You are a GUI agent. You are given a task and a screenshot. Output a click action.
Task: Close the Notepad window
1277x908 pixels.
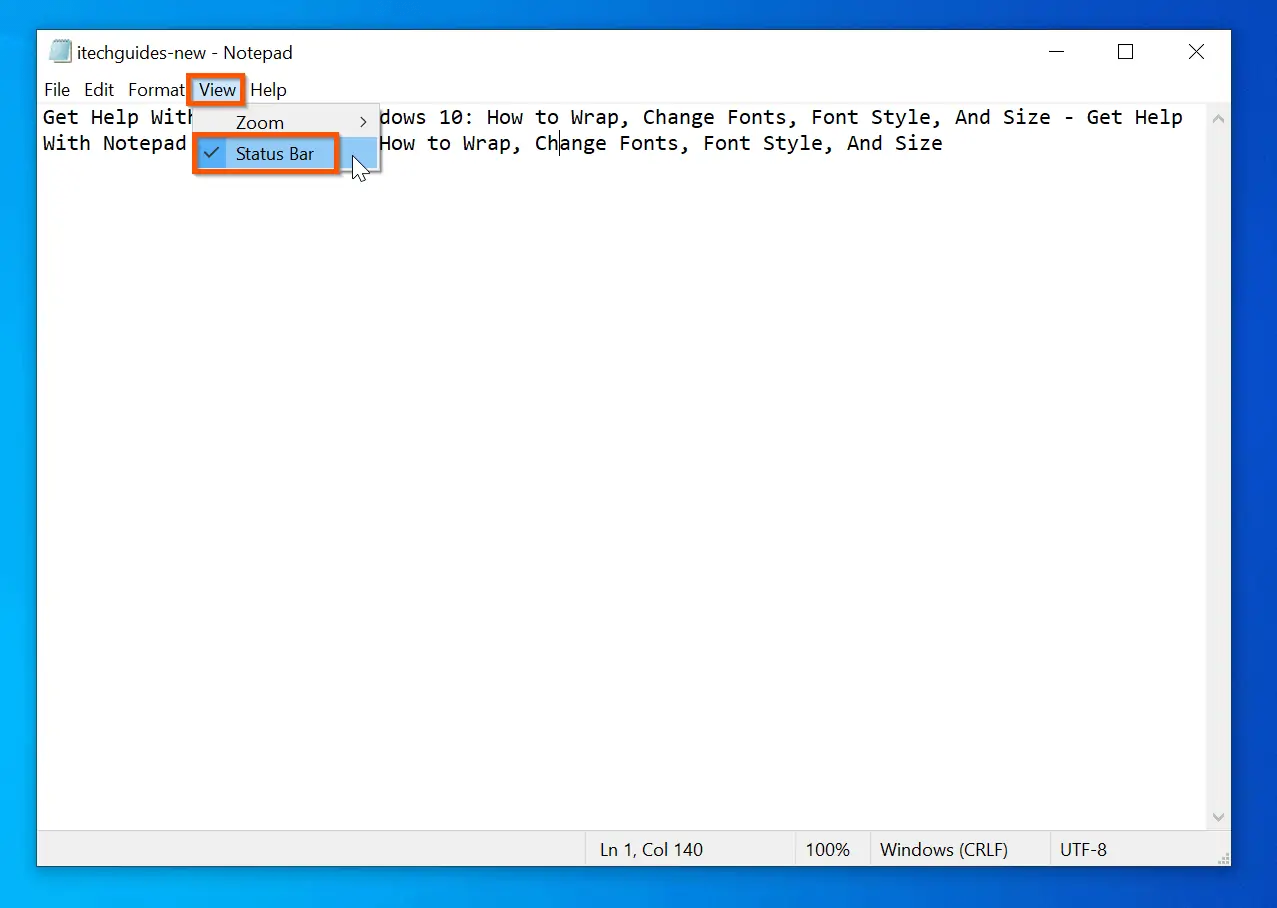(1196, 52)
